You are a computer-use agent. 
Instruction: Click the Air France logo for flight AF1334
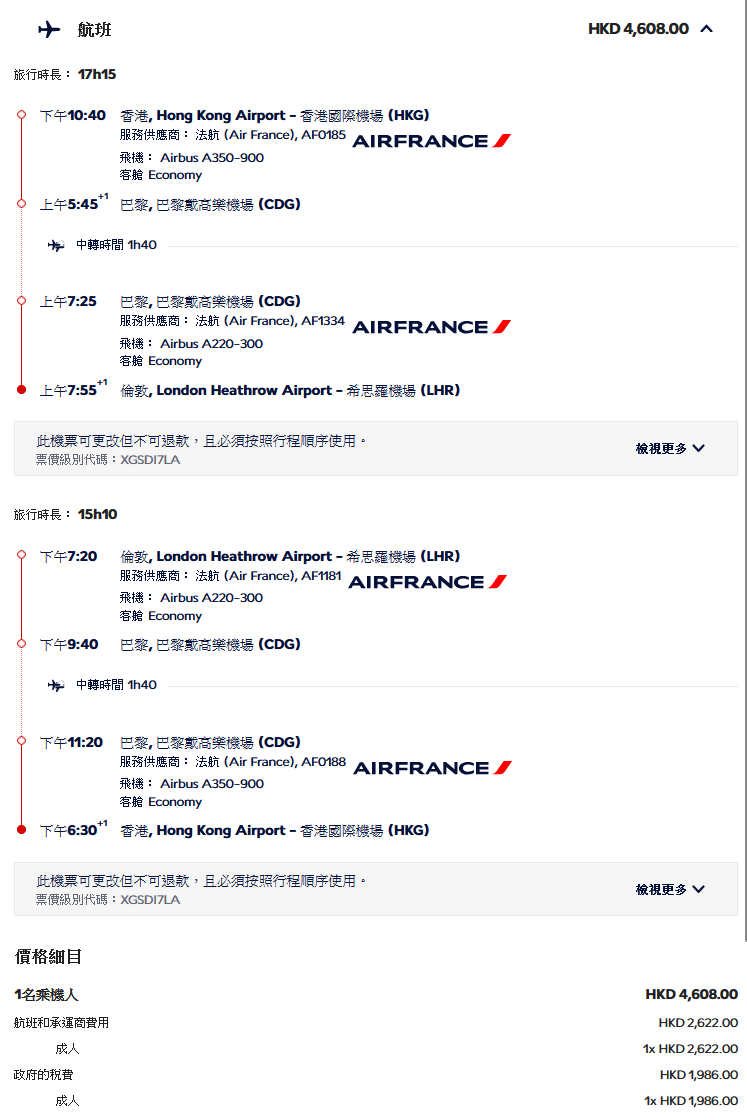click(x=431, y=326)
